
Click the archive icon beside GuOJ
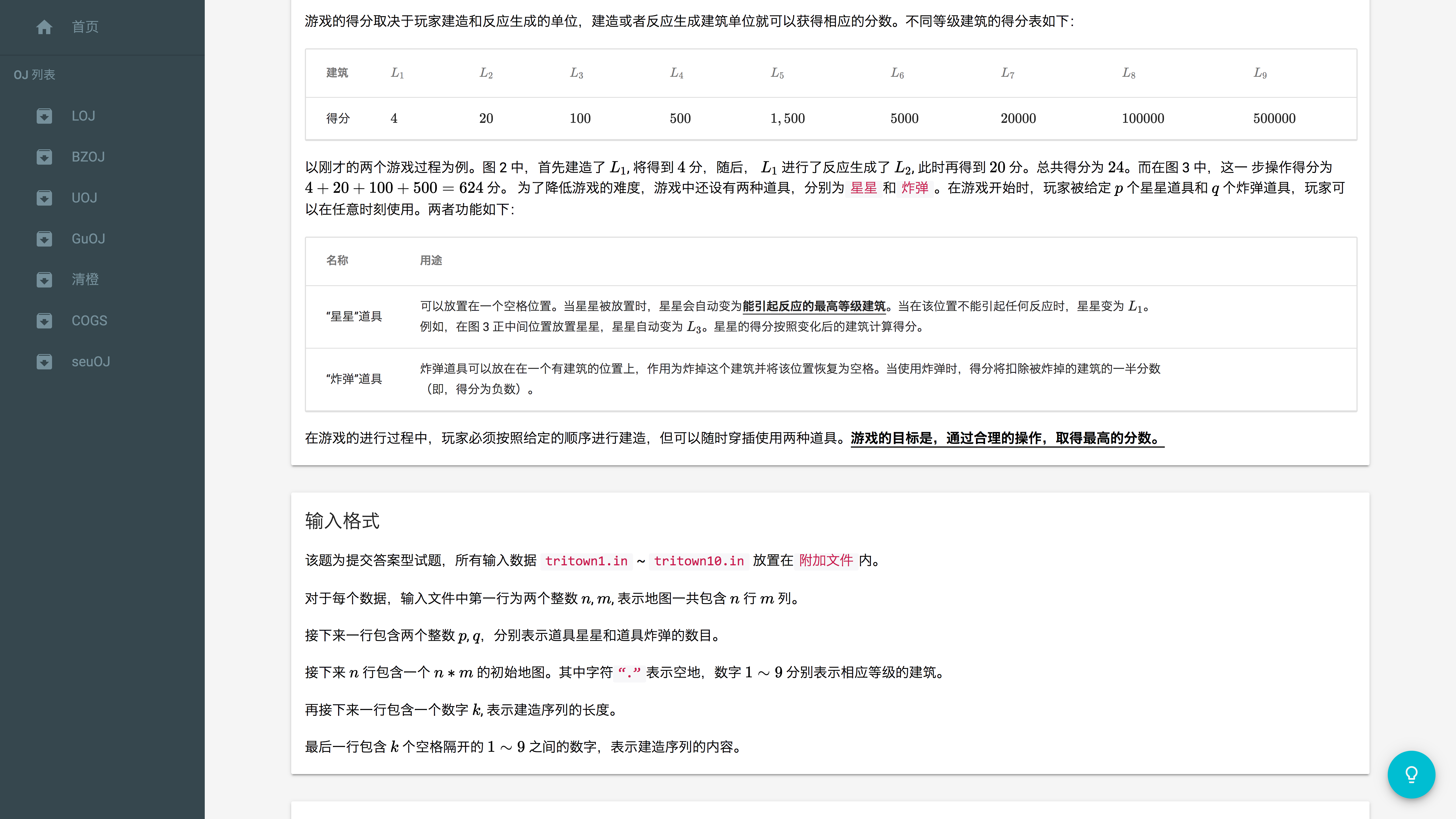(x=44, y=239)
